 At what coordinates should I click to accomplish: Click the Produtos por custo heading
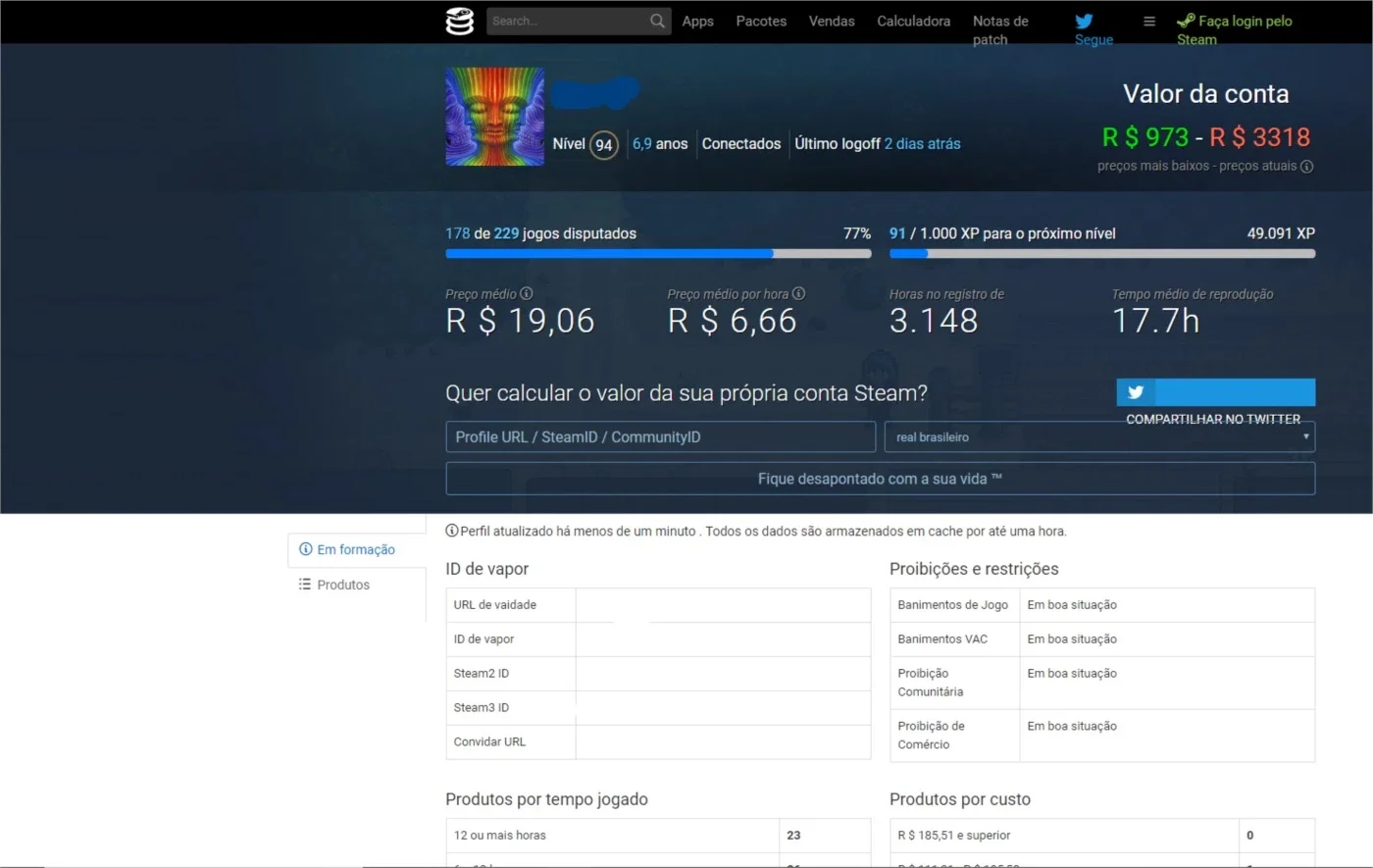tap(960, 799)
